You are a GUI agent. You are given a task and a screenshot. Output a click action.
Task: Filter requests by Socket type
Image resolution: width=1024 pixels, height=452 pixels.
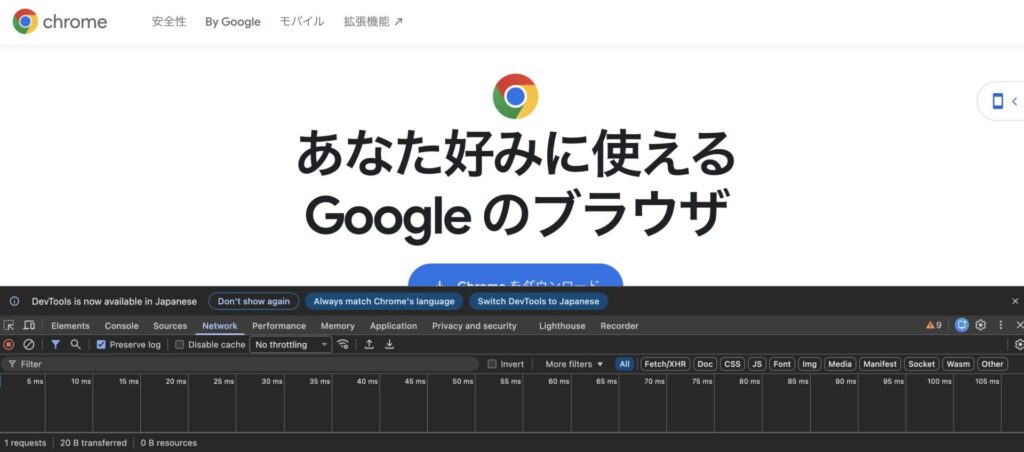pos(921,364)
